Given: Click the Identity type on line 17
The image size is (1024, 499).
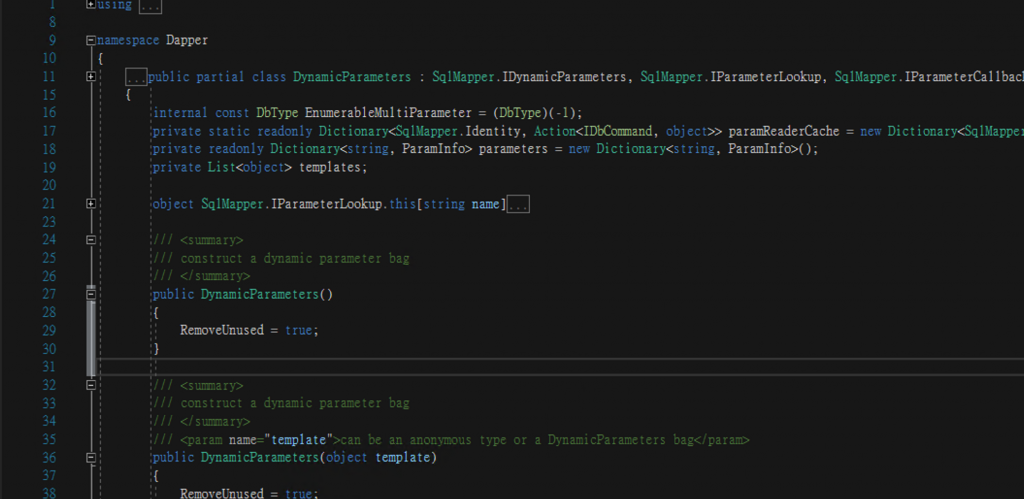Looking at the screenshot, I should [492, 131].
